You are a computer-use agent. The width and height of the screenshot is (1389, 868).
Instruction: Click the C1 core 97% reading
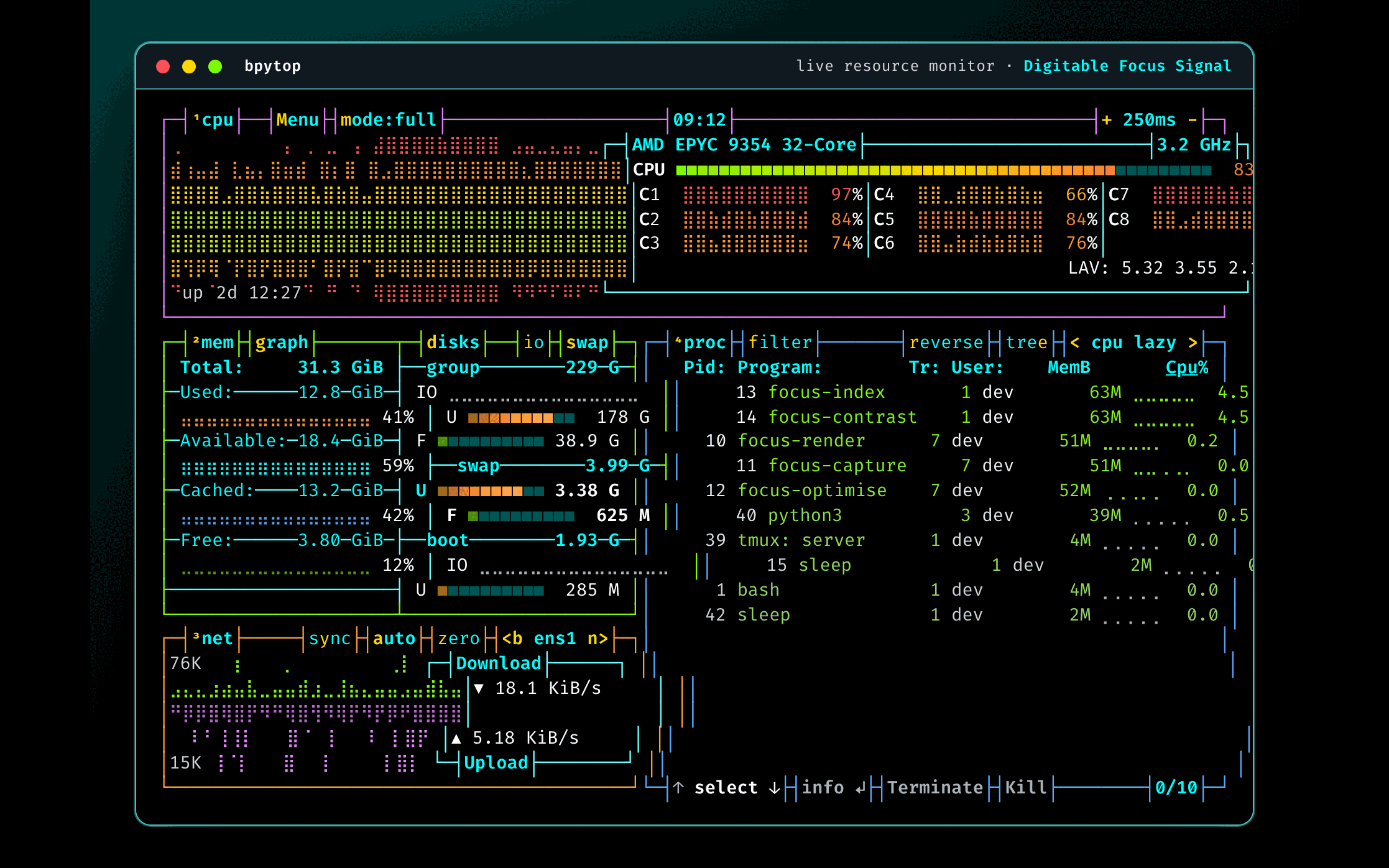coord(847,194)
